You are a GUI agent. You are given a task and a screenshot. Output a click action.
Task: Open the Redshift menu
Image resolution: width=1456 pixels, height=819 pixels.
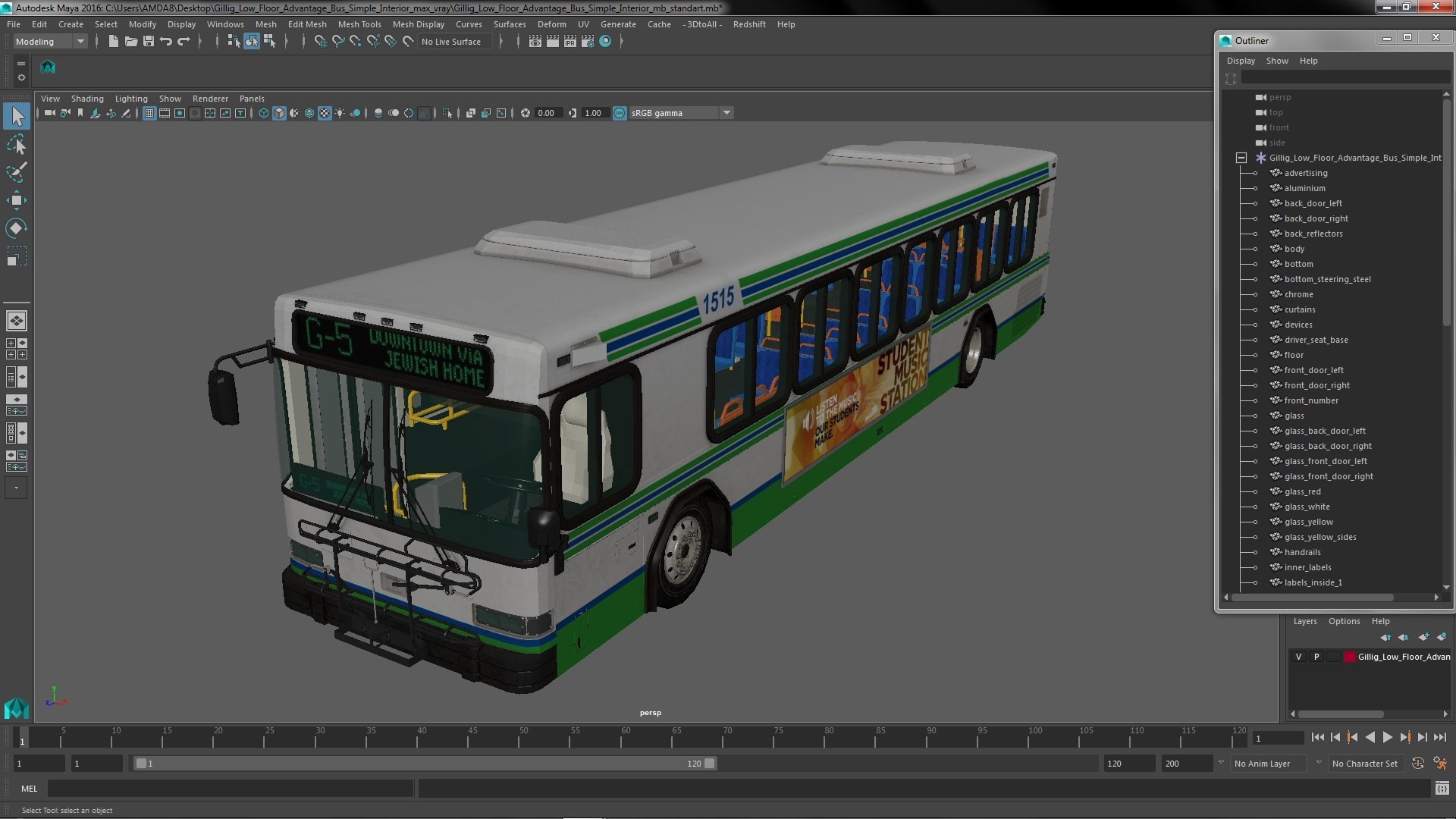coord(748,24)
